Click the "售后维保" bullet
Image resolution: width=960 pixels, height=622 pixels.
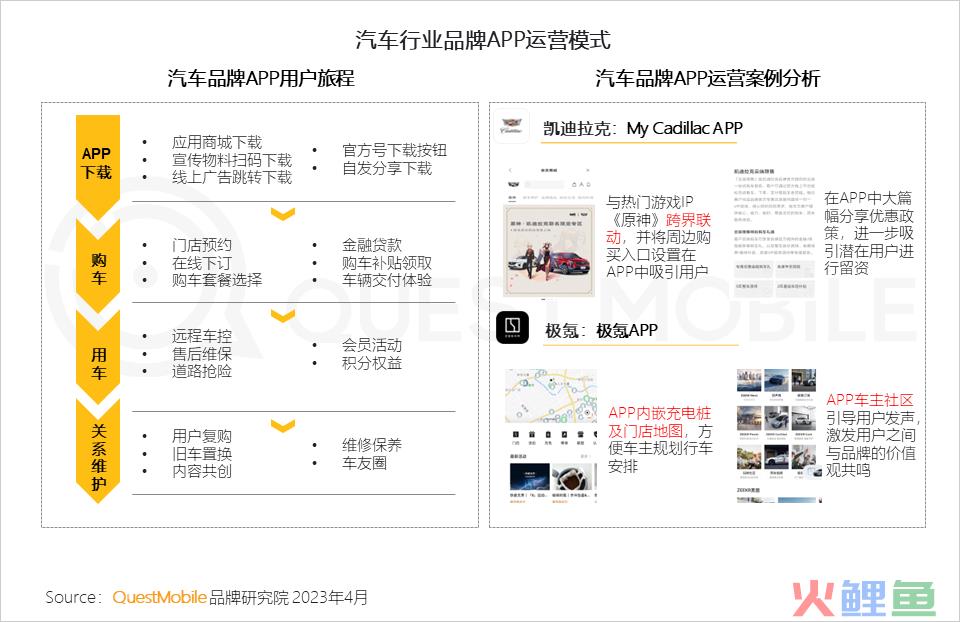click(x=201, y=354)
